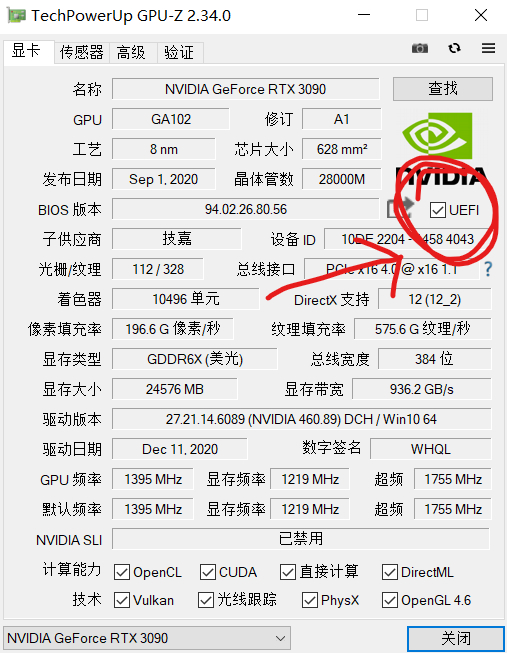Switch to the 传感器 tab
507x653 pixels.
click(x=82, y=52)
